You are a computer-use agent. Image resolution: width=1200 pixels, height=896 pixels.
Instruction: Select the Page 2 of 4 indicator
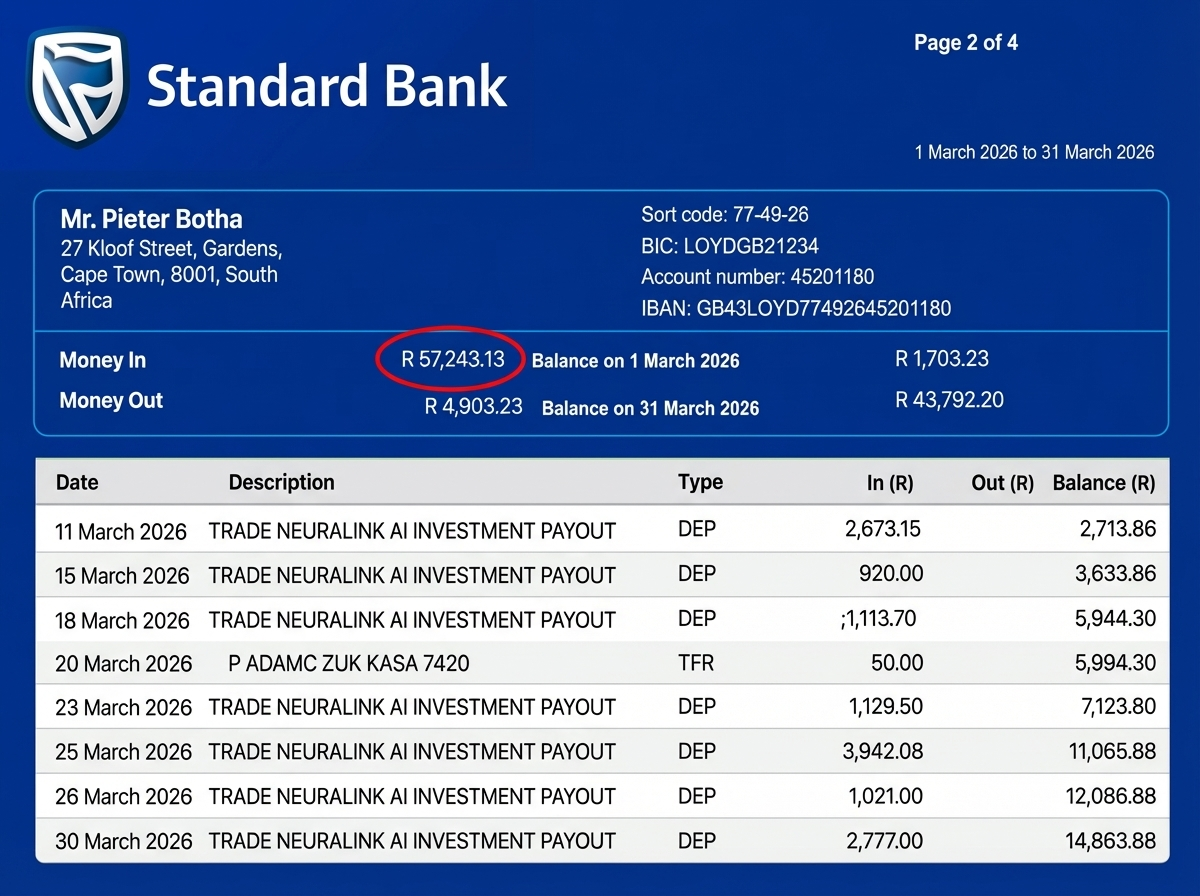(966, 43)
